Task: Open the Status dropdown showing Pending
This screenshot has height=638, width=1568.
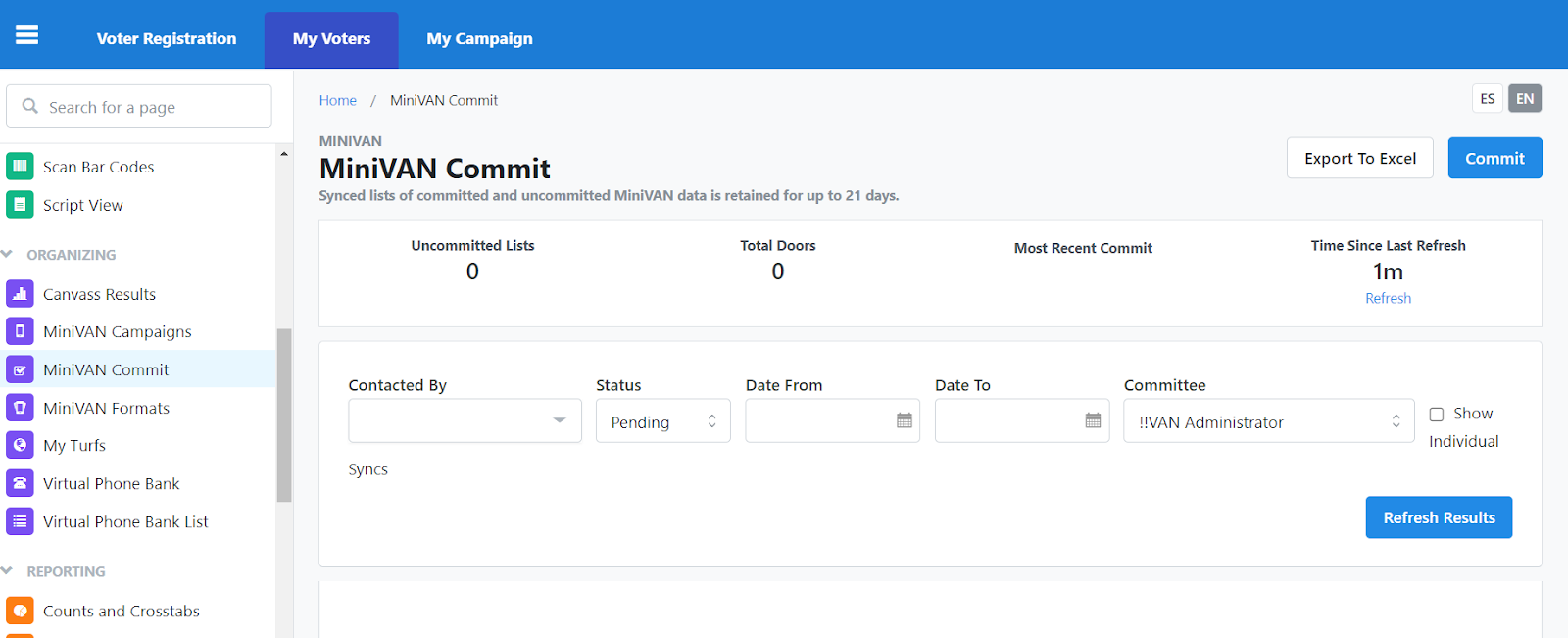Action: 663,420
